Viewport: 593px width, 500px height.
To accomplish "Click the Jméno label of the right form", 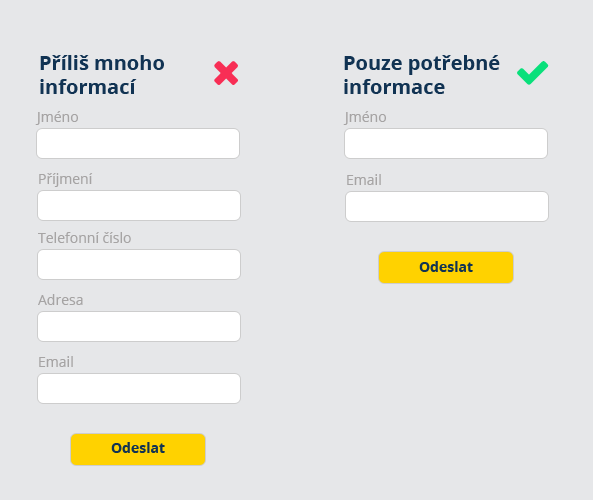I will (365, 117).
